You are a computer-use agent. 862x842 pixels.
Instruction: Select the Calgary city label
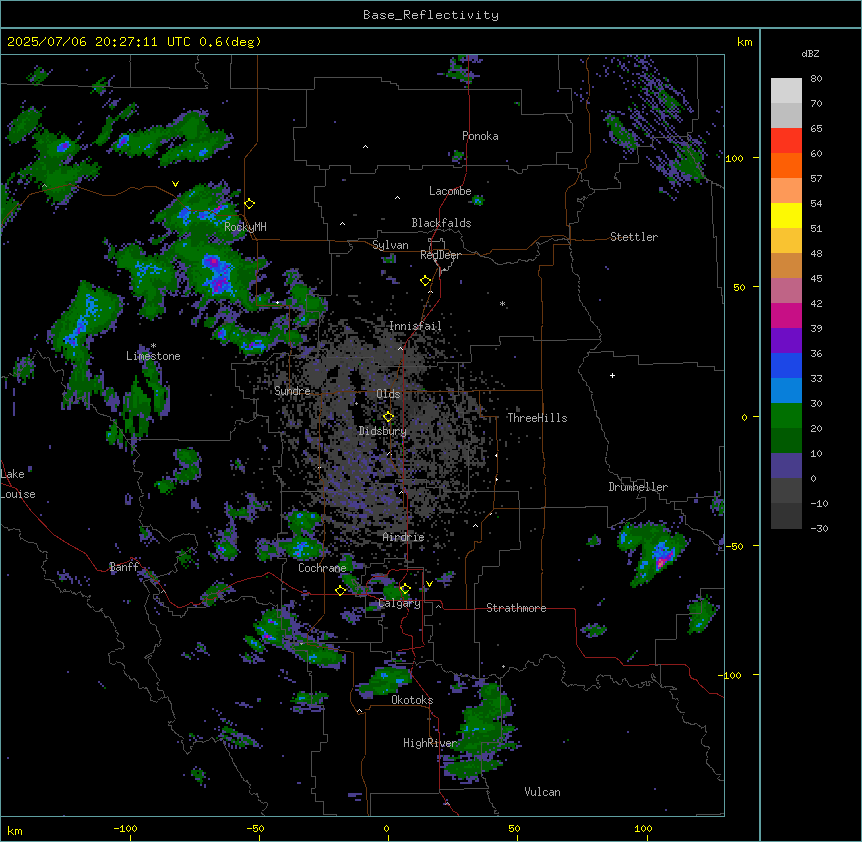point(400,603)
